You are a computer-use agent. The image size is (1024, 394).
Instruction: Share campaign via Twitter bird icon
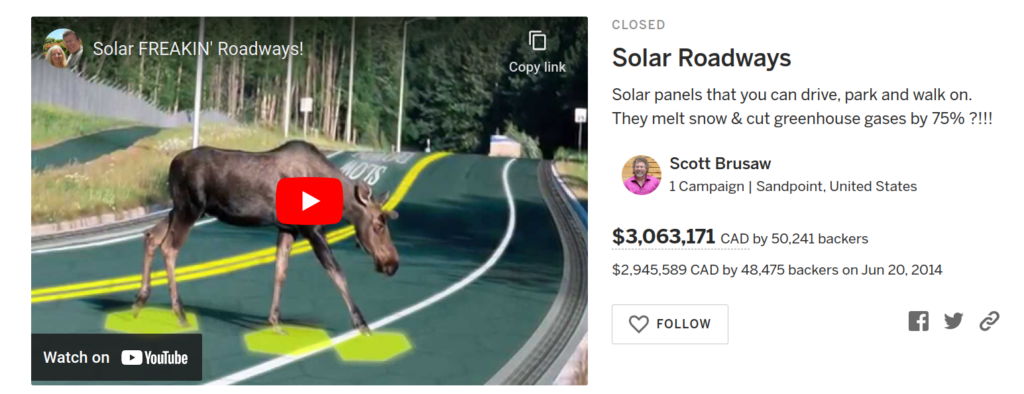pyautogui.click(x=953, y=321)
